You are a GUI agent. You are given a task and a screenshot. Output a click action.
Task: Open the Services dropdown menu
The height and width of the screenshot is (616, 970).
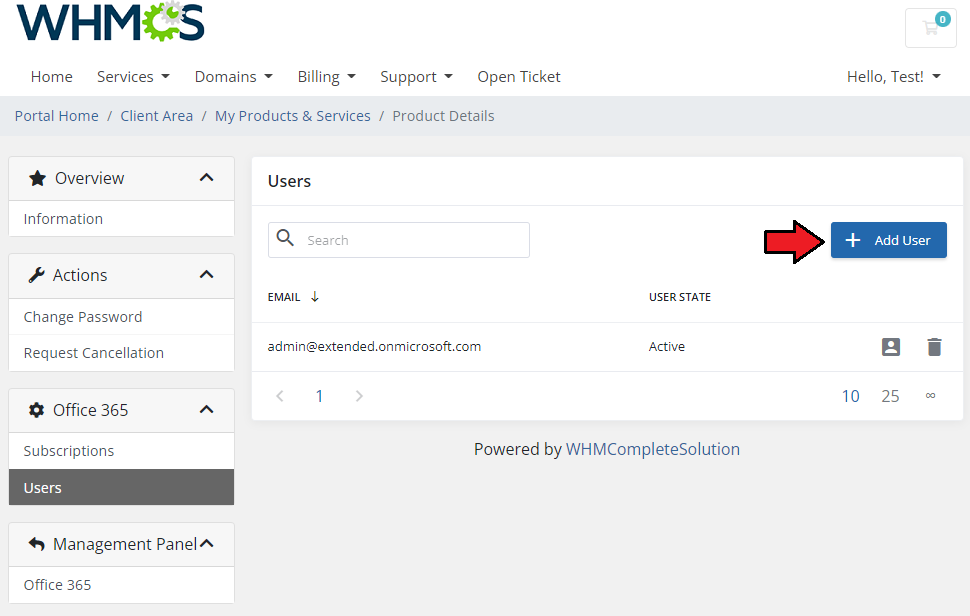pyautogui.click(x=133, y=77)
